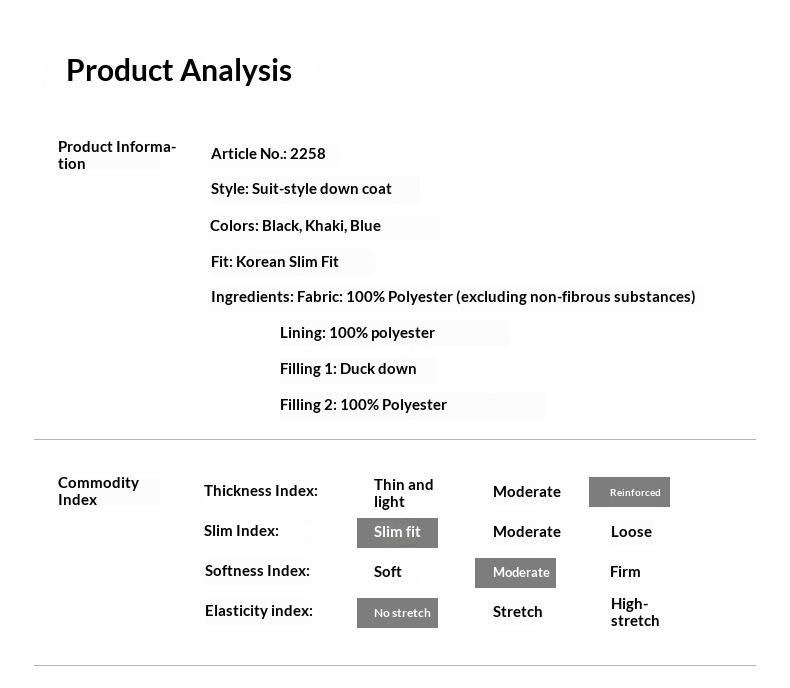Click the Product Analysis heading
Viewport: 790px width, 688px height.
coord(179,71)
